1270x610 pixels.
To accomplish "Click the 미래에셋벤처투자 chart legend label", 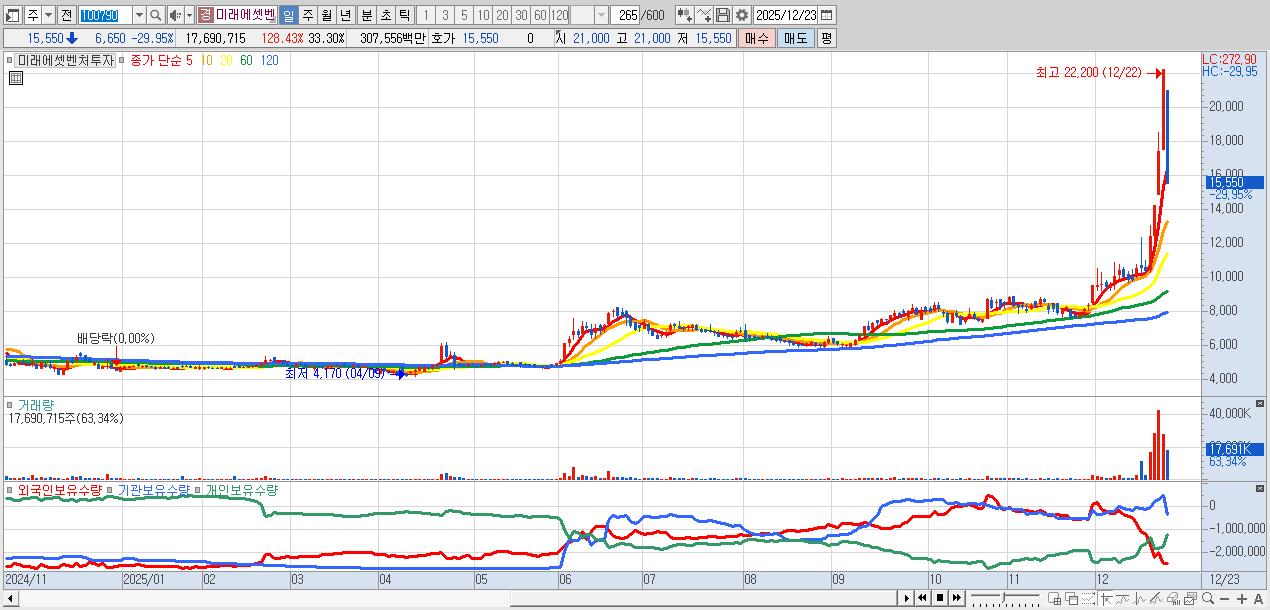I will click(66, 60).
